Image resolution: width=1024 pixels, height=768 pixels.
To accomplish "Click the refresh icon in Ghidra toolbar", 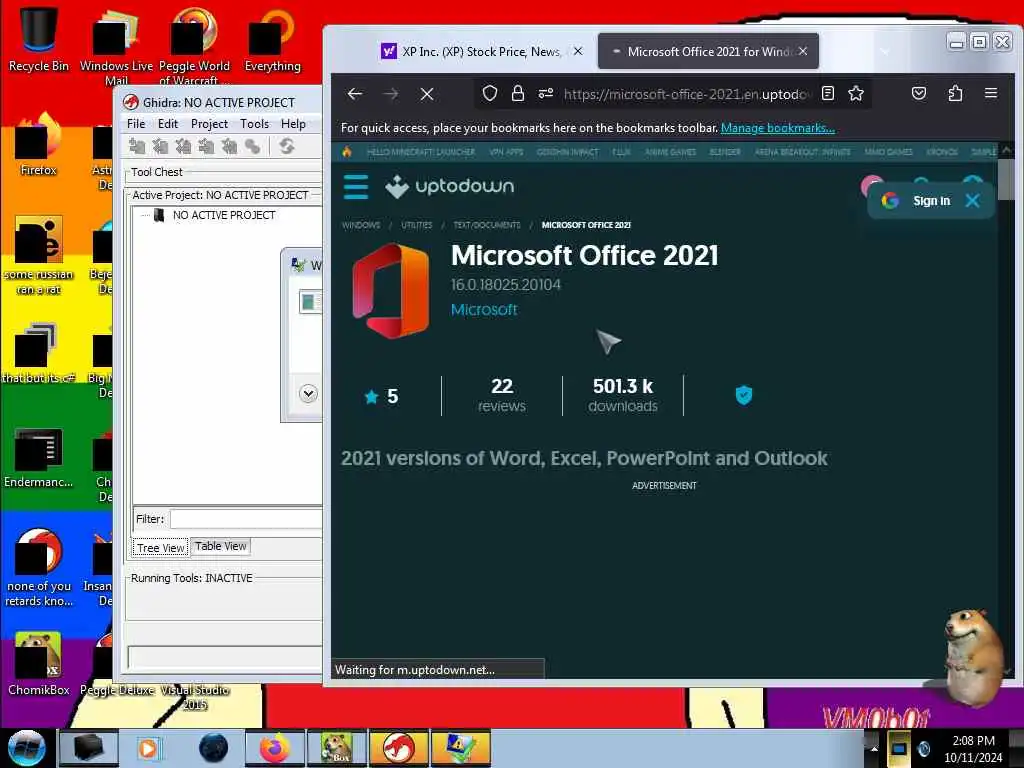I will tap(287, 146).
